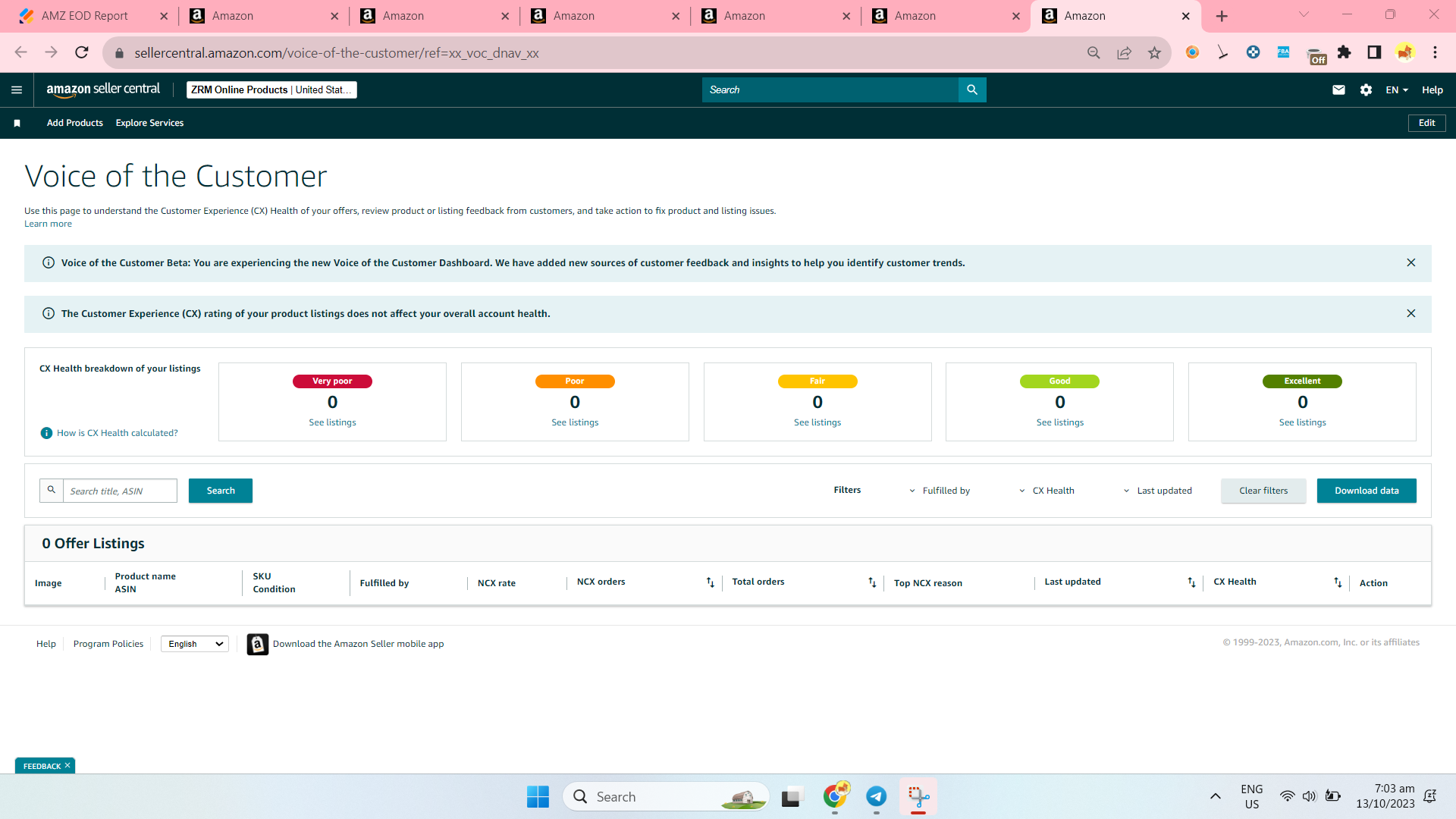Click the bookmark flag icon beside Add Products
Viewport: 1456px width, 819px height.
point(17,123)
